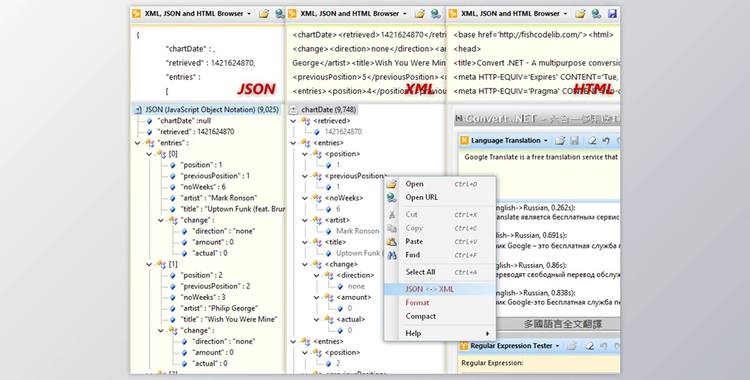Screen dimensions: 750x380
Task: Select the Mark Ronson value in XML tree
Action: click(x=358, y=231)
